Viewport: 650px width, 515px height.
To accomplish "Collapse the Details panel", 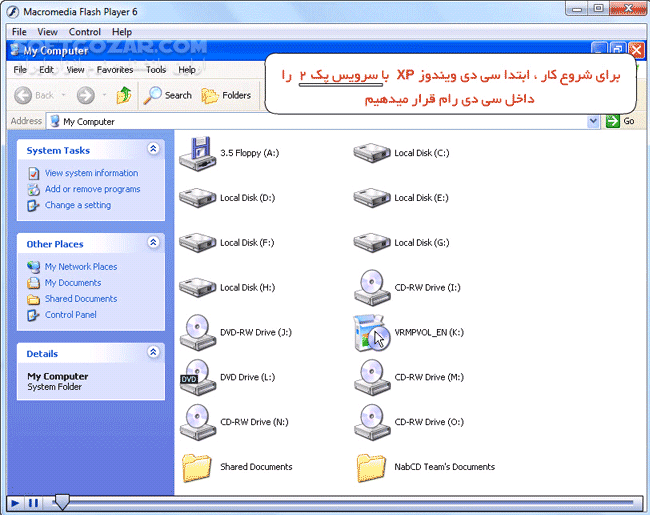I will click(153, 352).
